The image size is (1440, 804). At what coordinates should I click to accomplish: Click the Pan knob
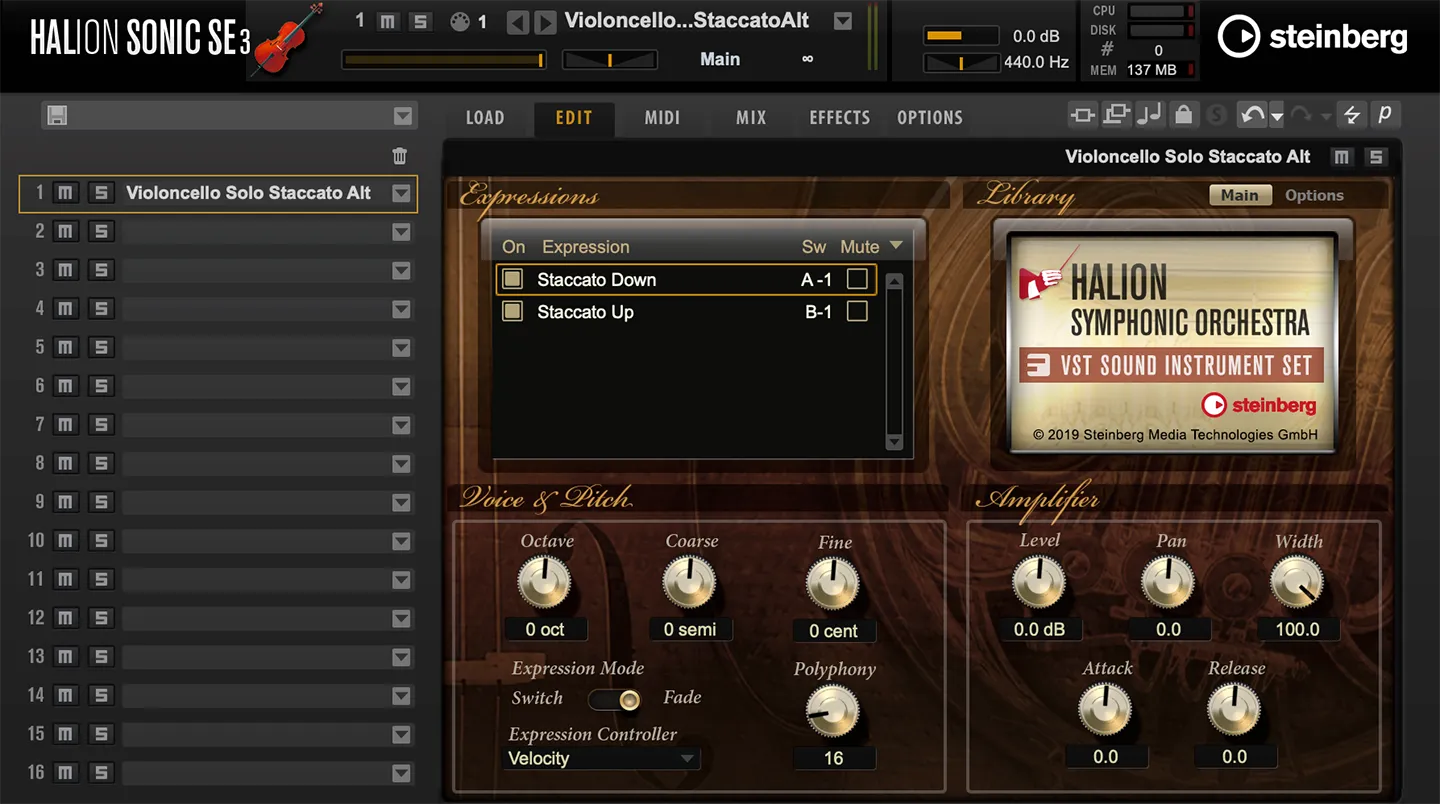point(1168,583)
